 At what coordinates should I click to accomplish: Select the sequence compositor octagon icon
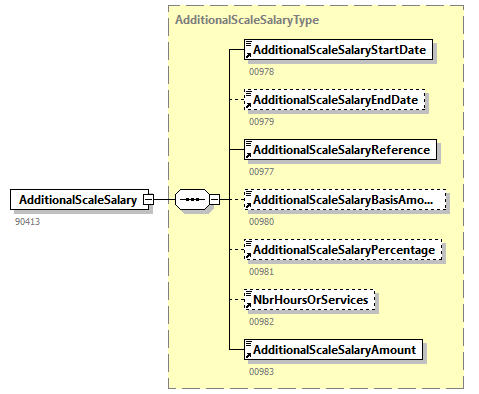pos(193,200)
